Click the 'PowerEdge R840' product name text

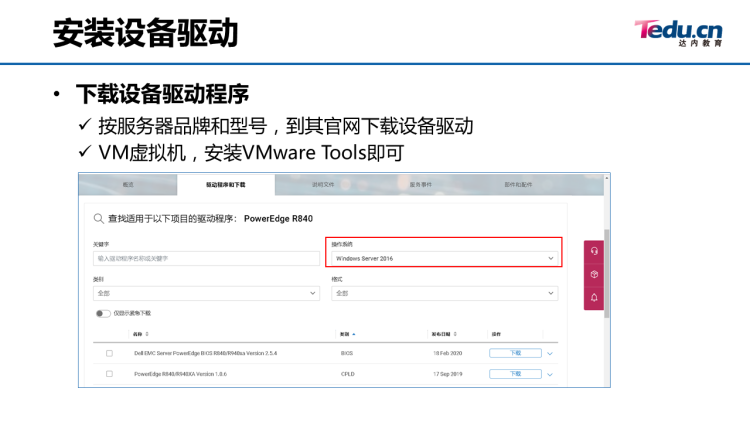pyautogui.click(x=278, y=219)
